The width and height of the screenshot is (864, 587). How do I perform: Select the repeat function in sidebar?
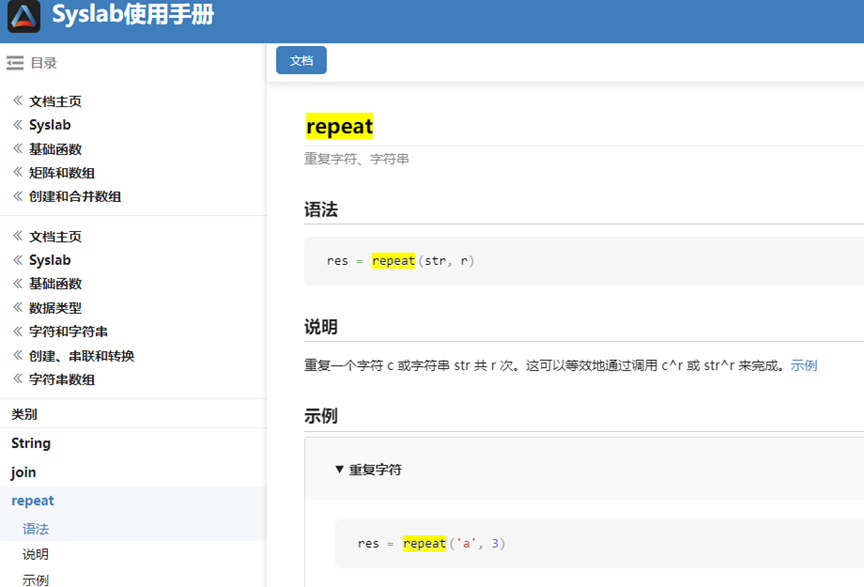coord(33,501)
